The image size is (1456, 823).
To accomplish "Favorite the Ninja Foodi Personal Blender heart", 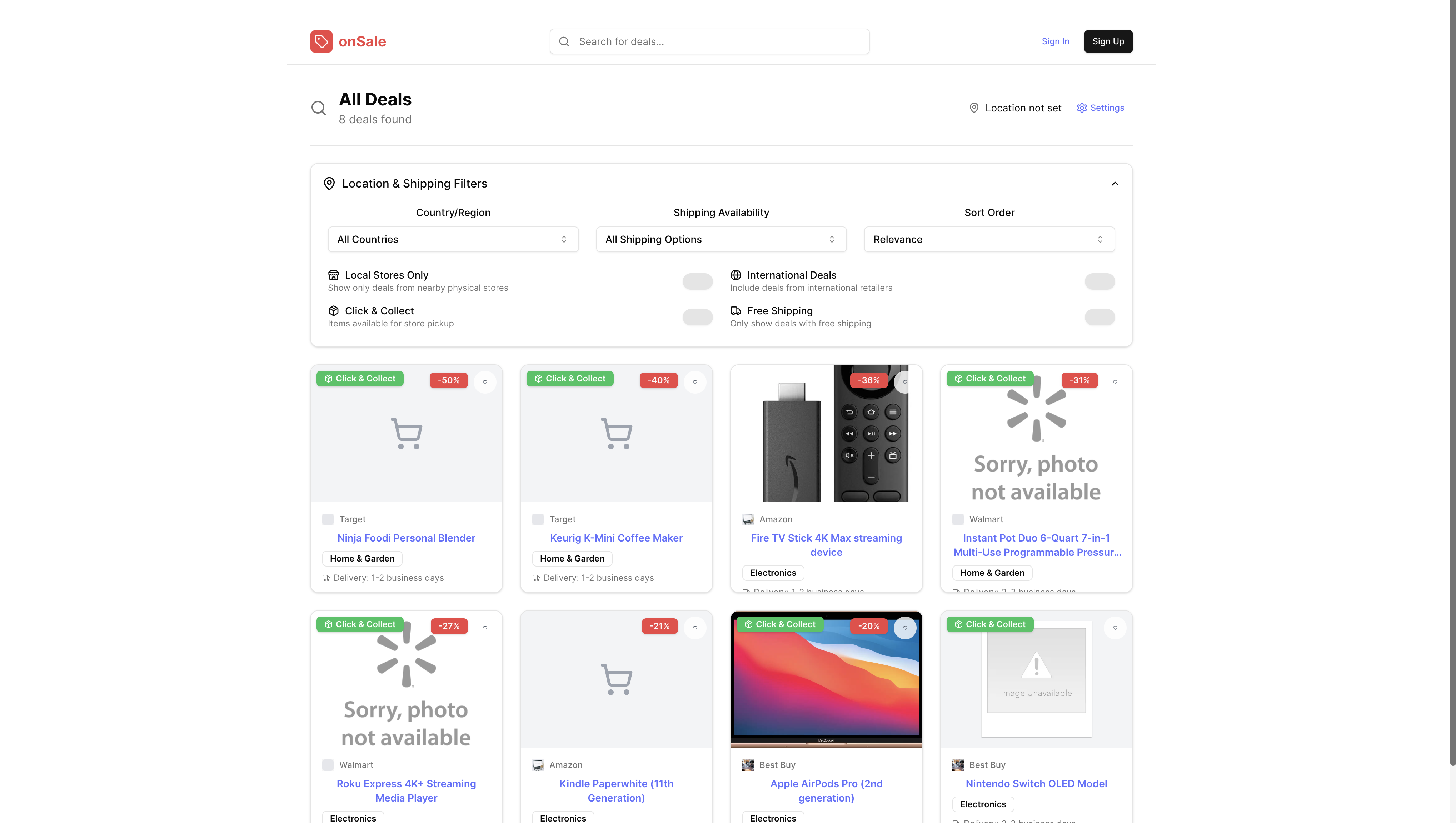I will point(485,382).
